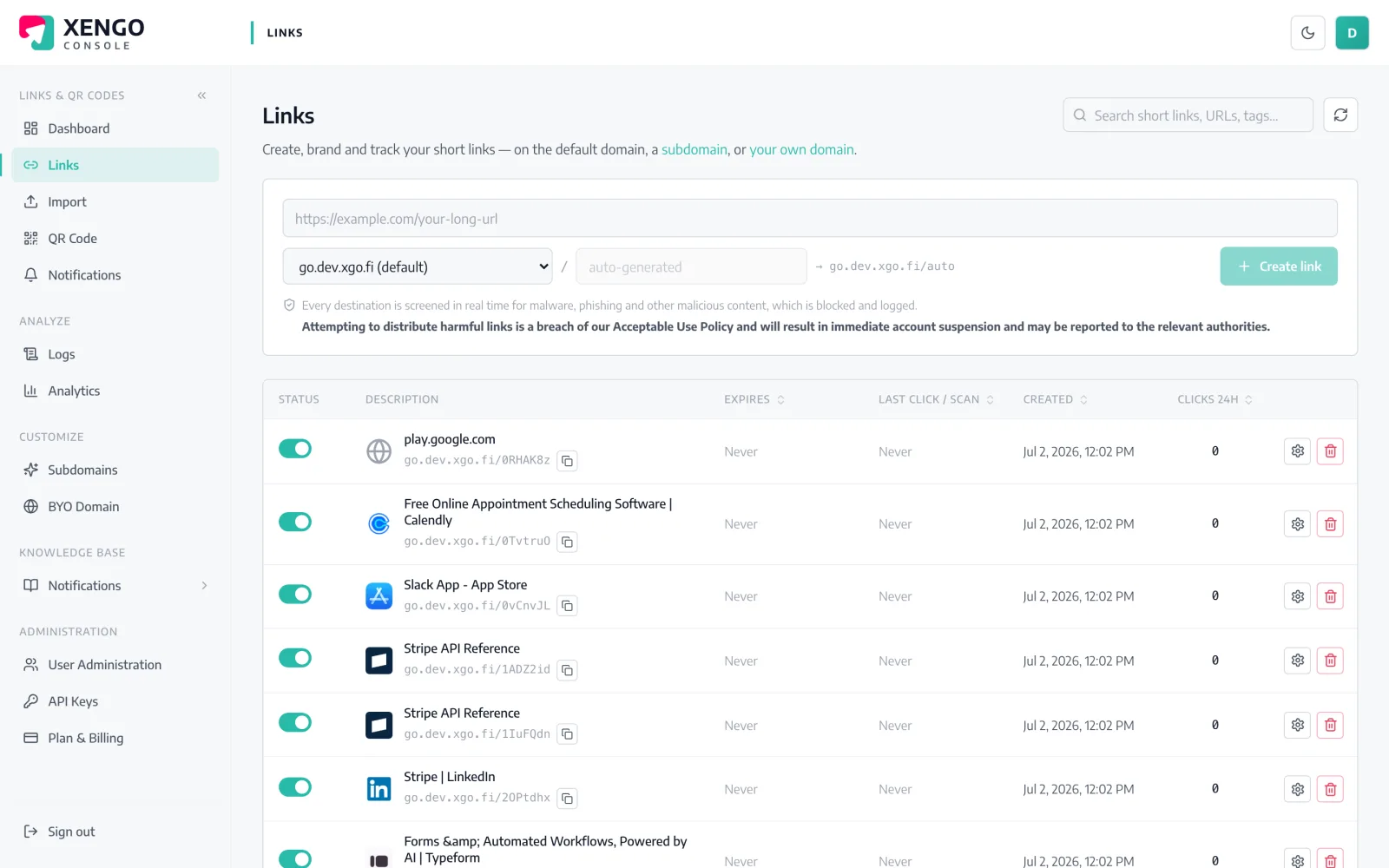Copy short link go.dev.xgo.fi/0Tvtru0

[567, 542]
